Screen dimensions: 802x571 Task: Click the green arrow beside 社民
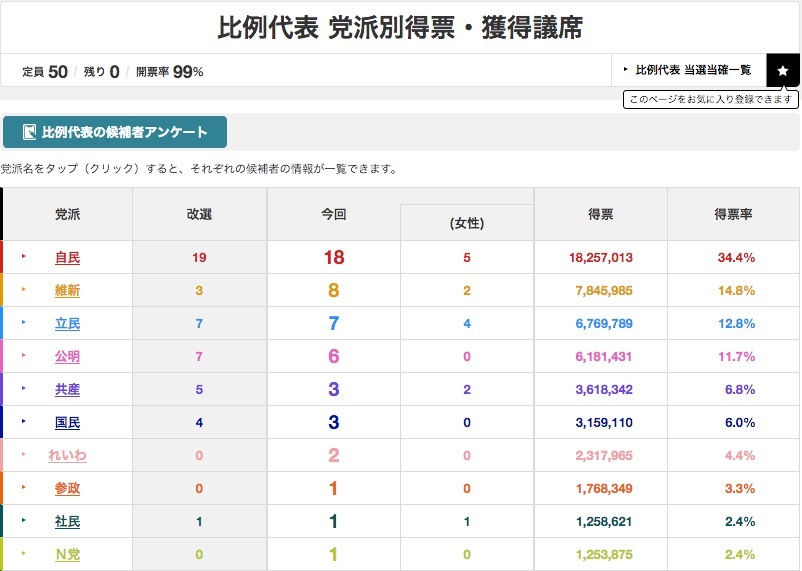(24, 520)
